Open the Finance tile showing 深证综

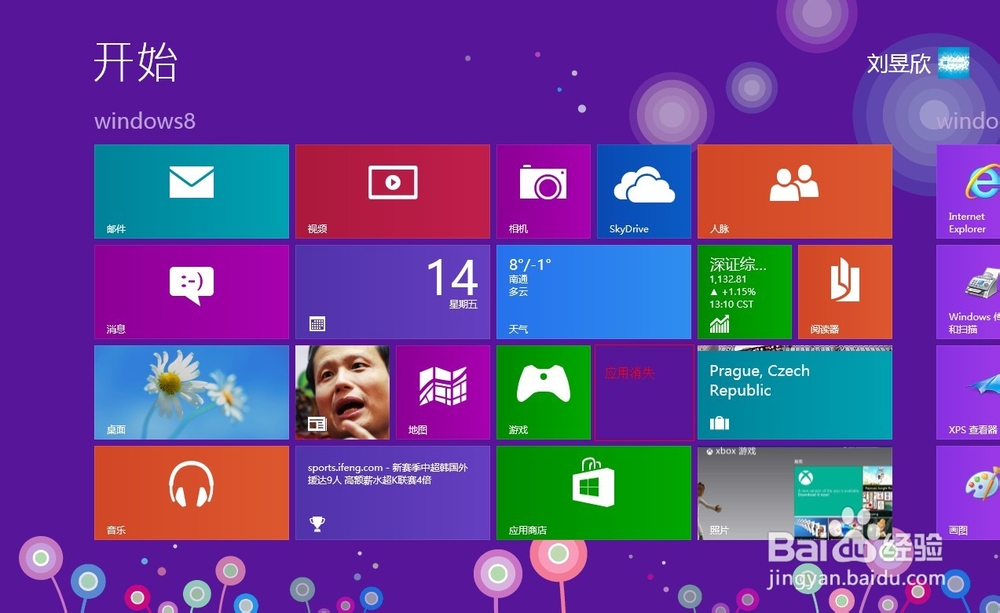[744, 292]
